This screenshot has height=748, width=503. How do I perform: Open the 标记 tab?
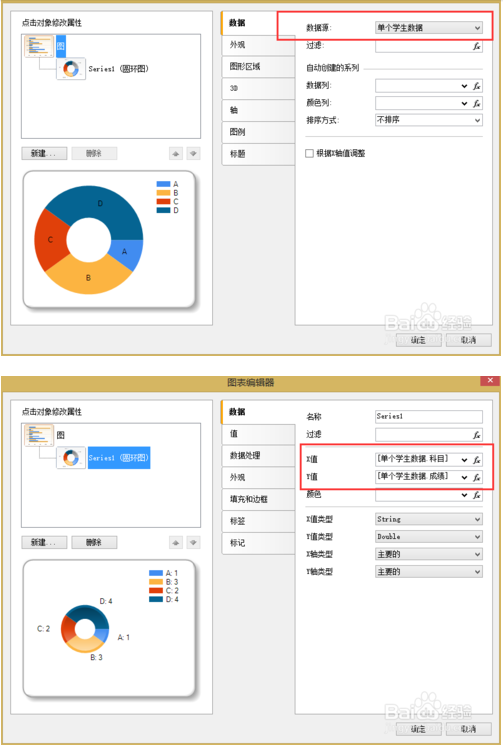(x=258, y=543)
